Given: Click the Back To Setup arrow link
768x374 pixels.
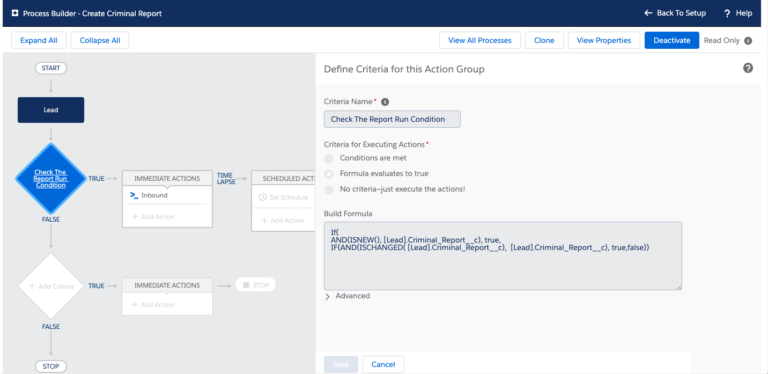Looking at the screenshot, I should (675, 13).
